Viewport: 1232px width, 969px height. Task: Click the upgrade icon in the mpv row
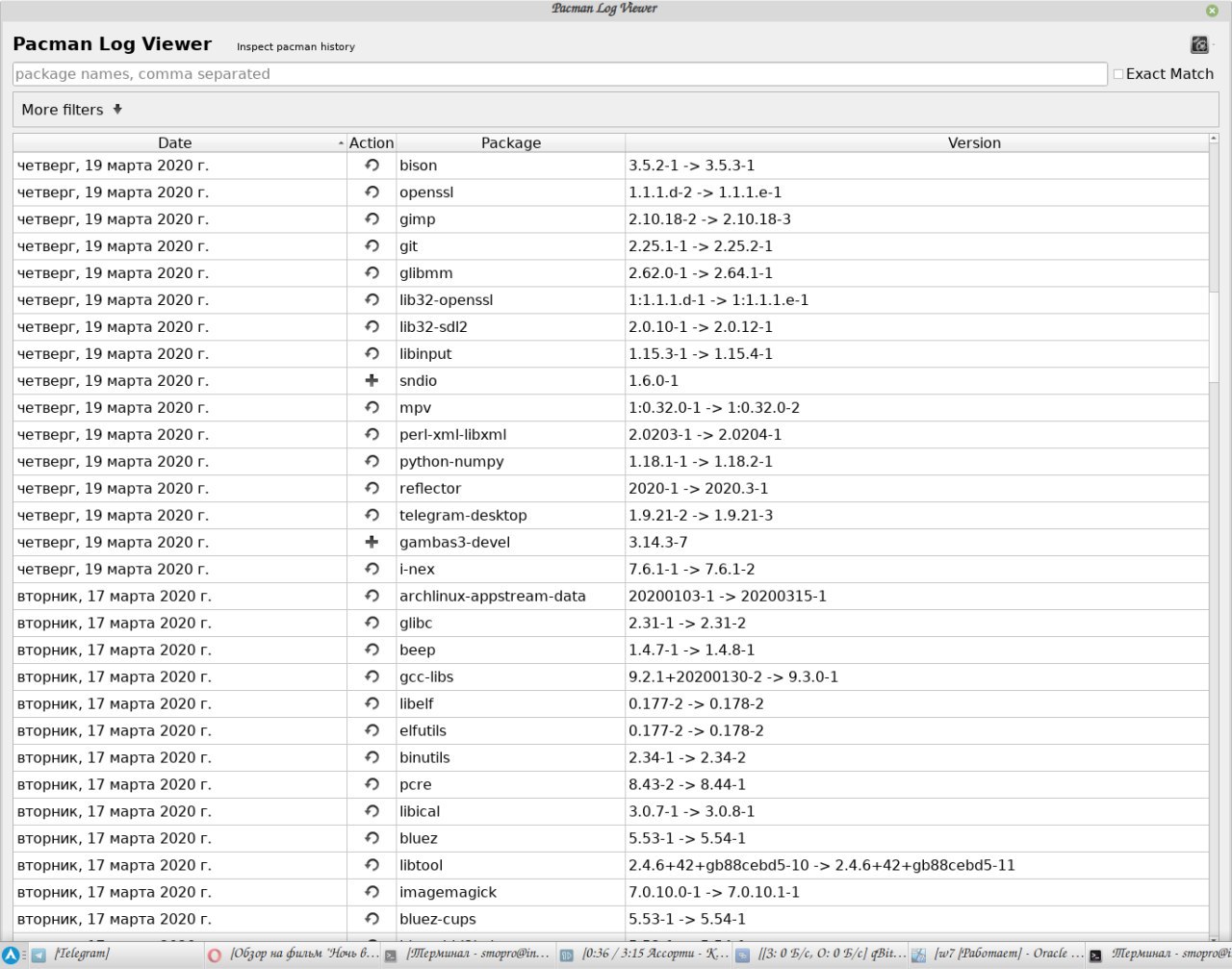click(x=372, y=408)
